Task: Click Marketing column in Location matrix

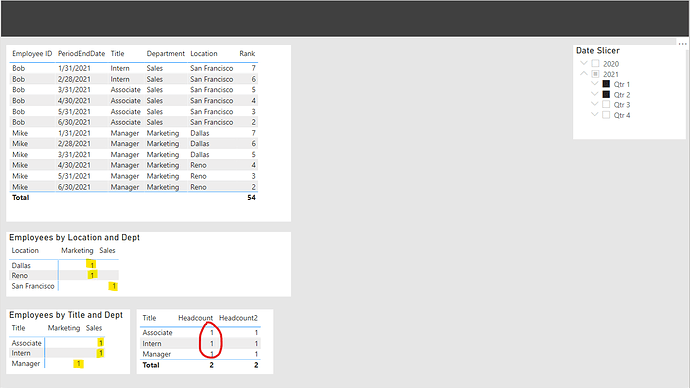Action: (77, 250)
